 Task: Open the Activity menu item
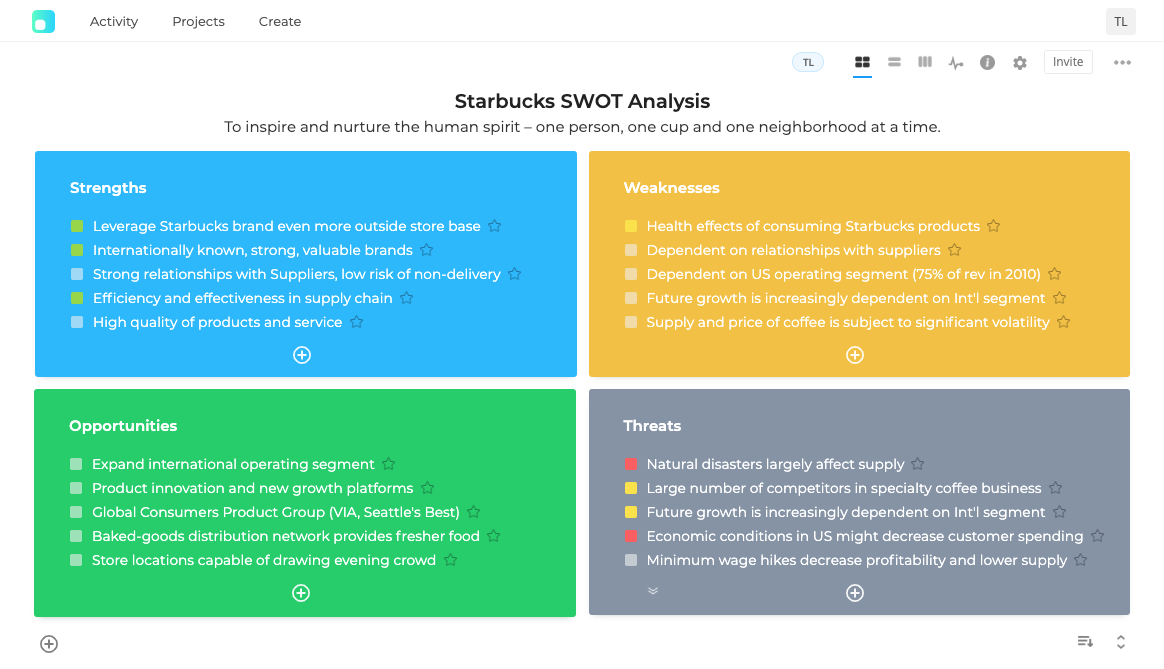(114, 21)
